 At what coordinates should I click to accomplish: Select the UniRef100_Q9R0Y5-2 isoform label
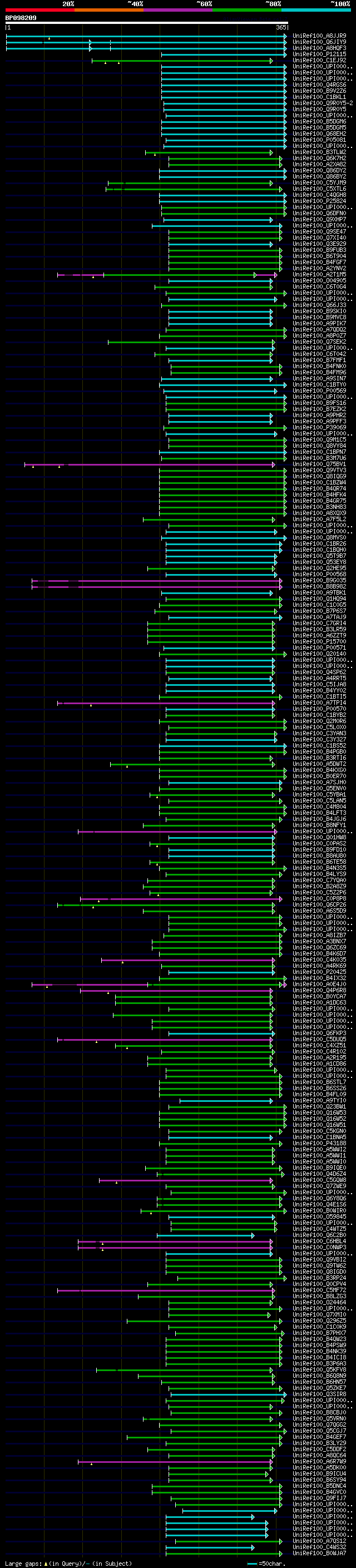tap(323, 103)
